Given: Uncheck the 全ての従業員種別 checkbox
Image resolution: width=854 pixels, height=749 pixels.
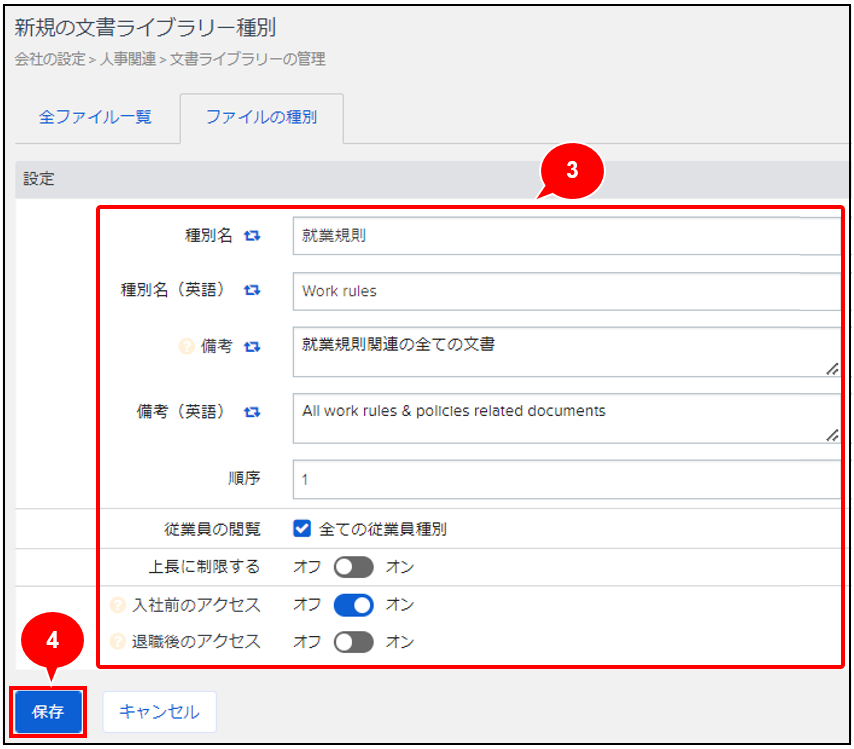Looking at the screenshot, I should (302, 529).
